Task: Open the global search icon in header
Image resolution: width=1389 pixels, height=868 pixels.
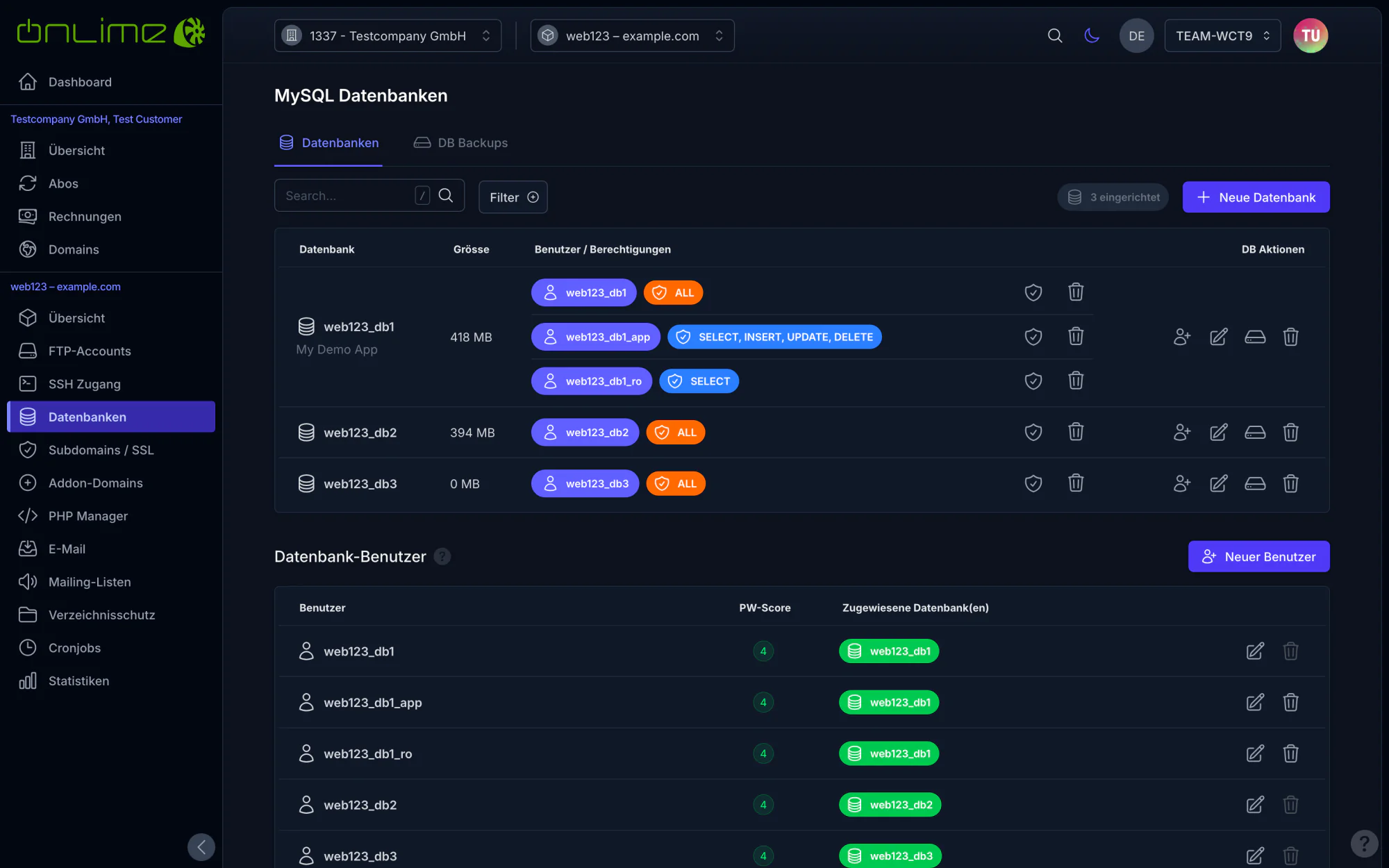Action: pos(1054,35)
